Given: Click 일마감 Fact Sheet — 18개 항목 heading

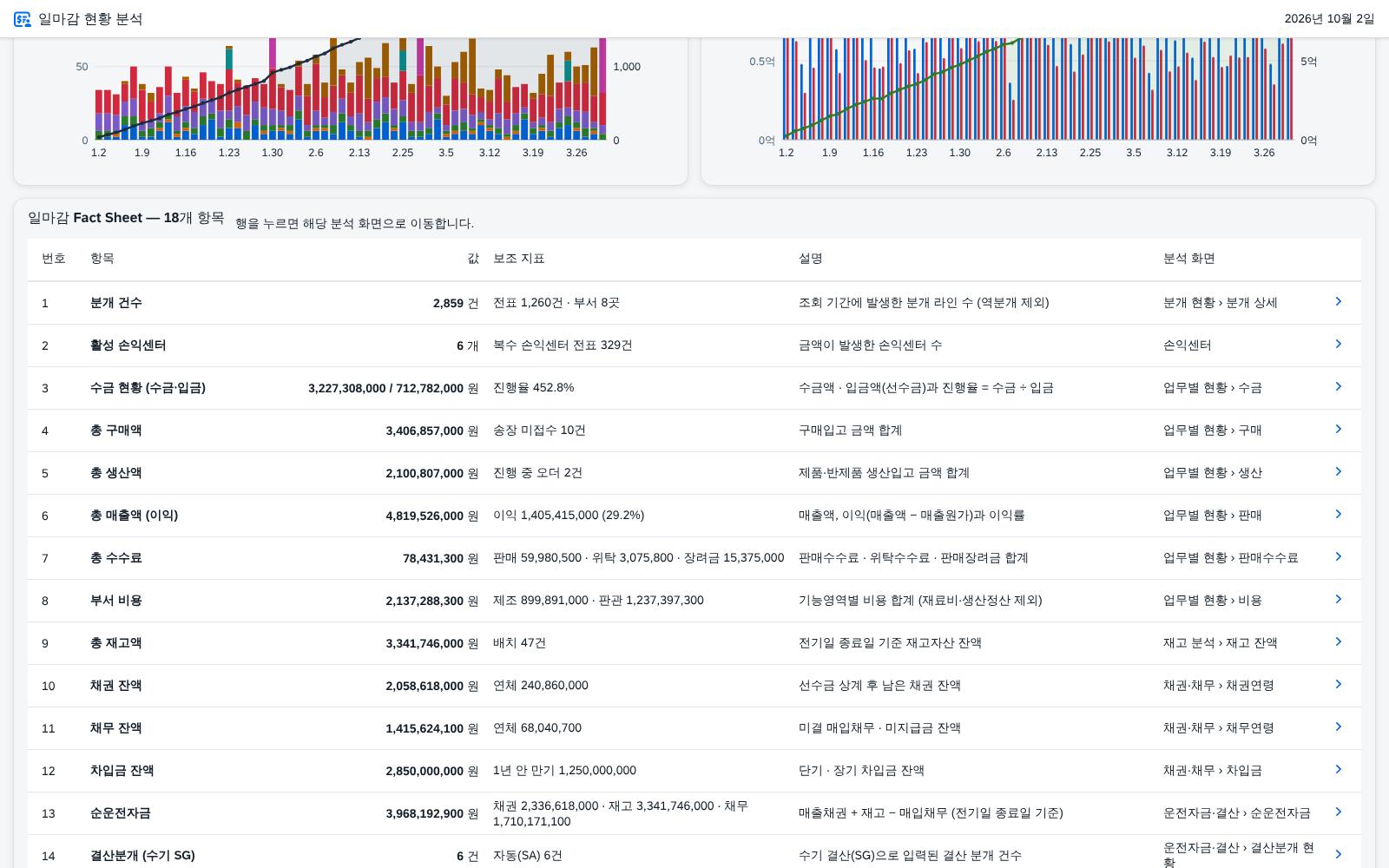Looking at the screenshot, I should (126, 218).
